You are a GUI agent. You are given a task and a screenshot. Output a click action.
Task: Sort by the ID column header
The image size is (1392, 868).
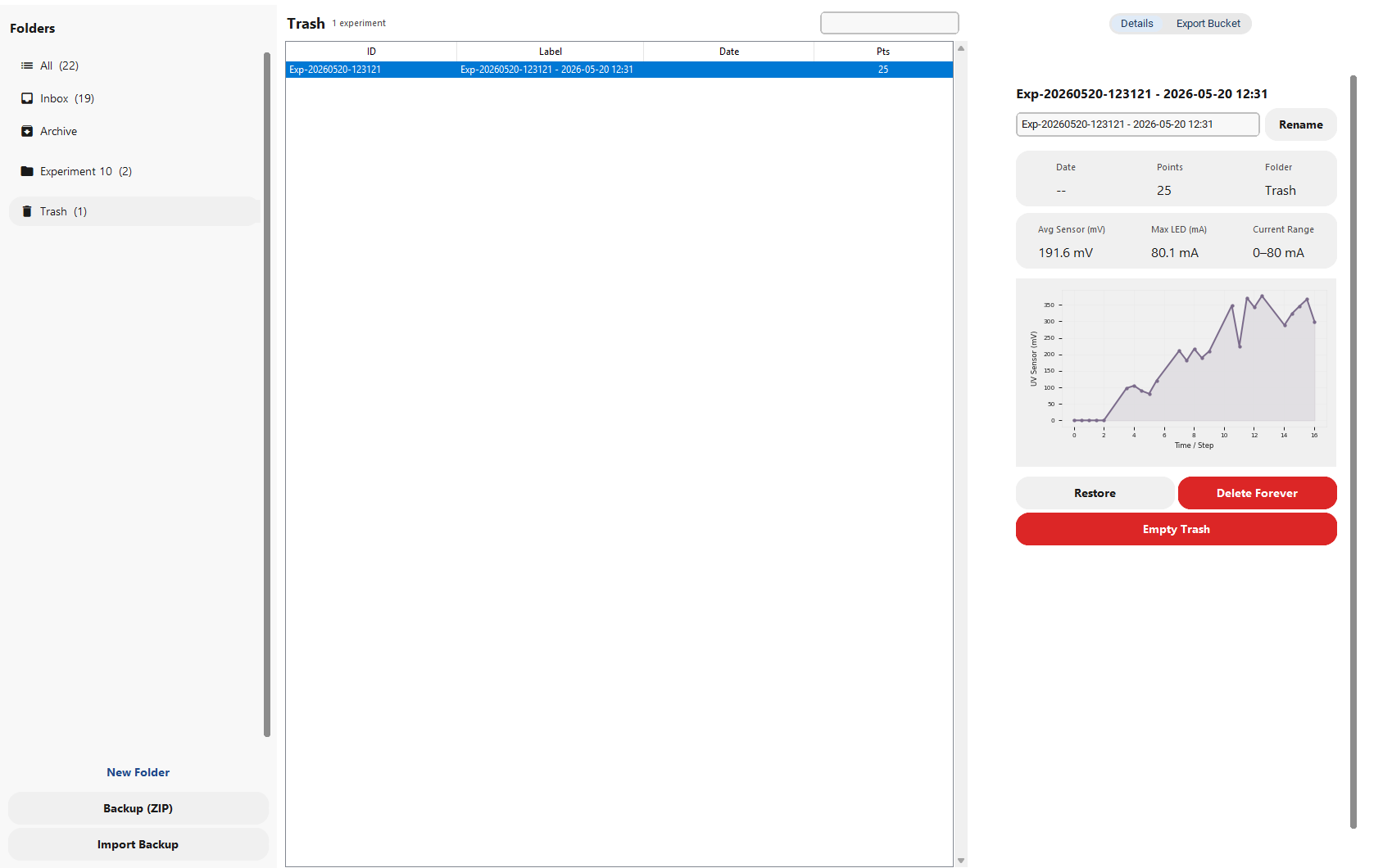point(371,52)
